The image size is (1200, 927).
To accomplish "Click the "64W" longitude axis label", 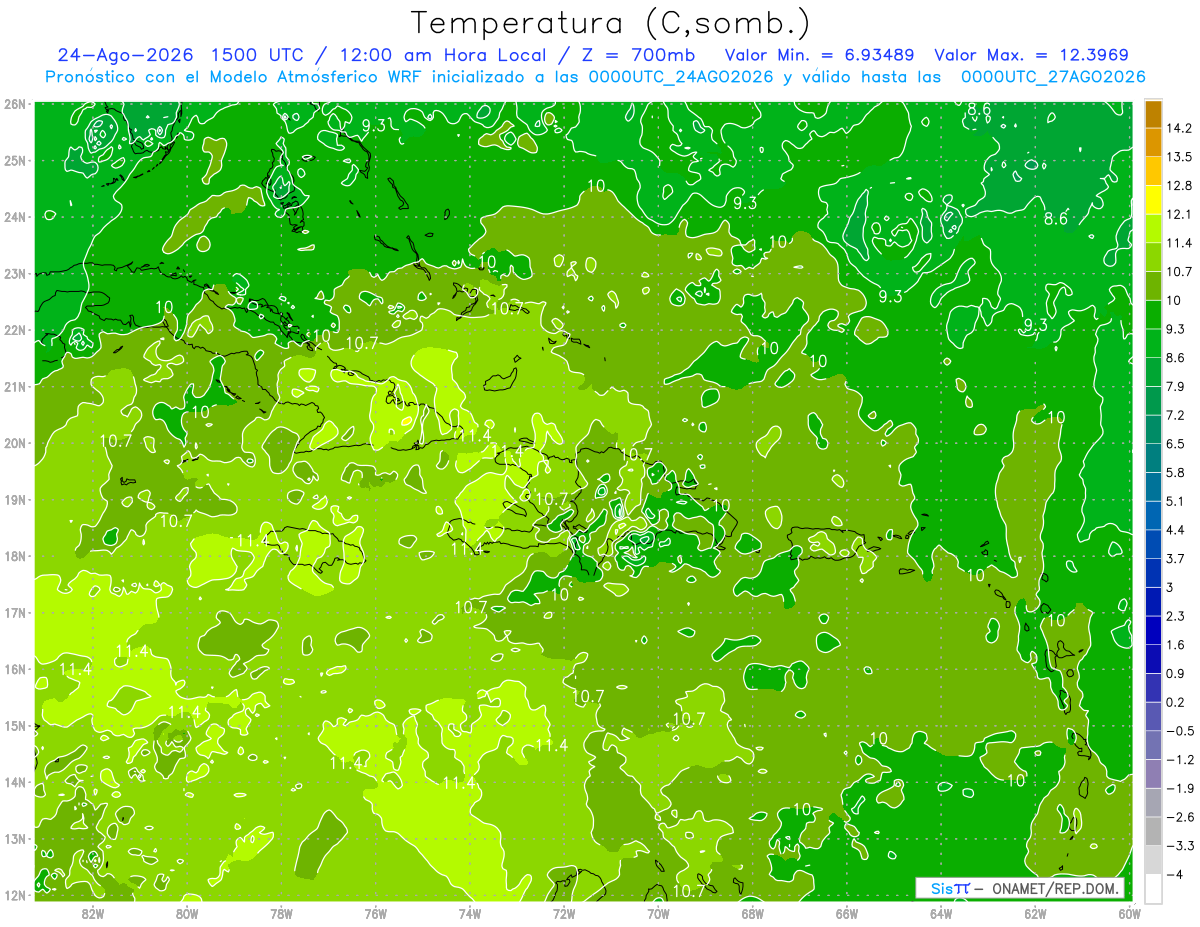I will (x=941, y=913).
